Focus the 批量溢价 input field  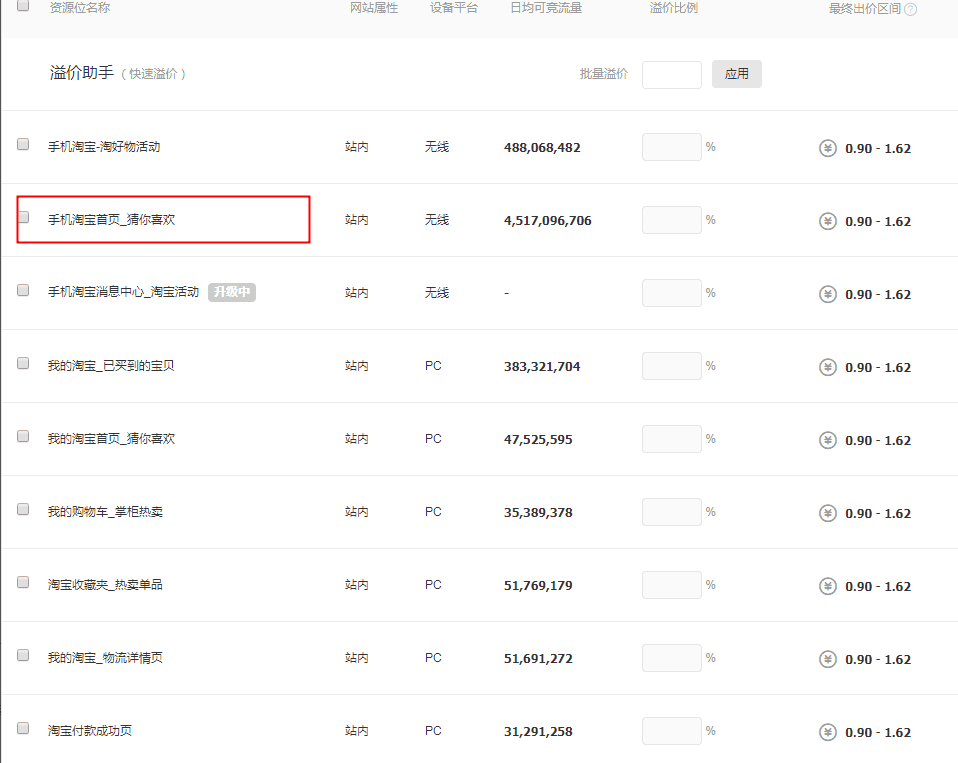(x=671, y=75)
